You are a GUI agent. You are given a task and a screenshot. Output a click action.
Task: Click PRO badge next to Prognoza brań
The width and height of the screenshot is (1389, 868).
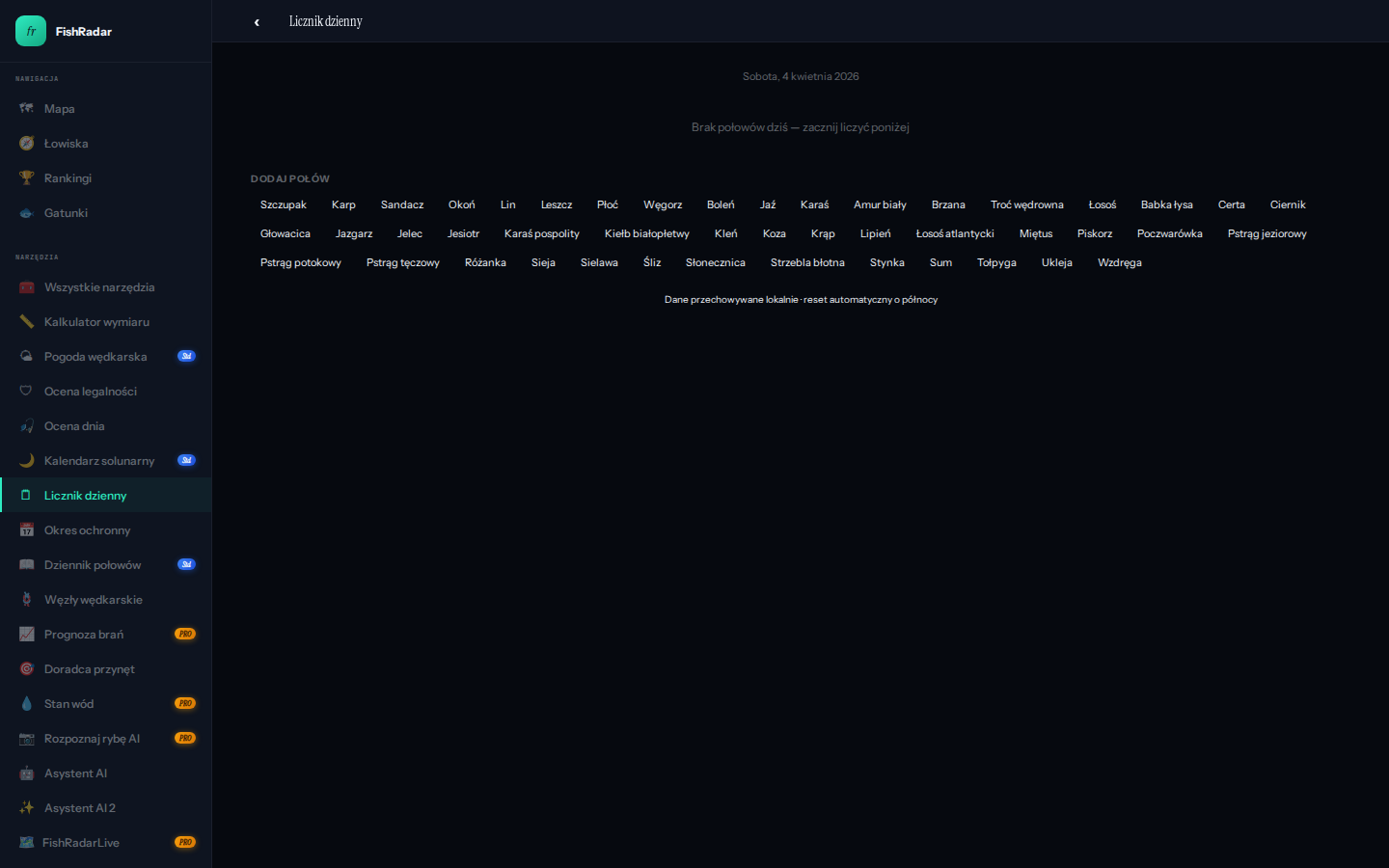pos(185,635)
